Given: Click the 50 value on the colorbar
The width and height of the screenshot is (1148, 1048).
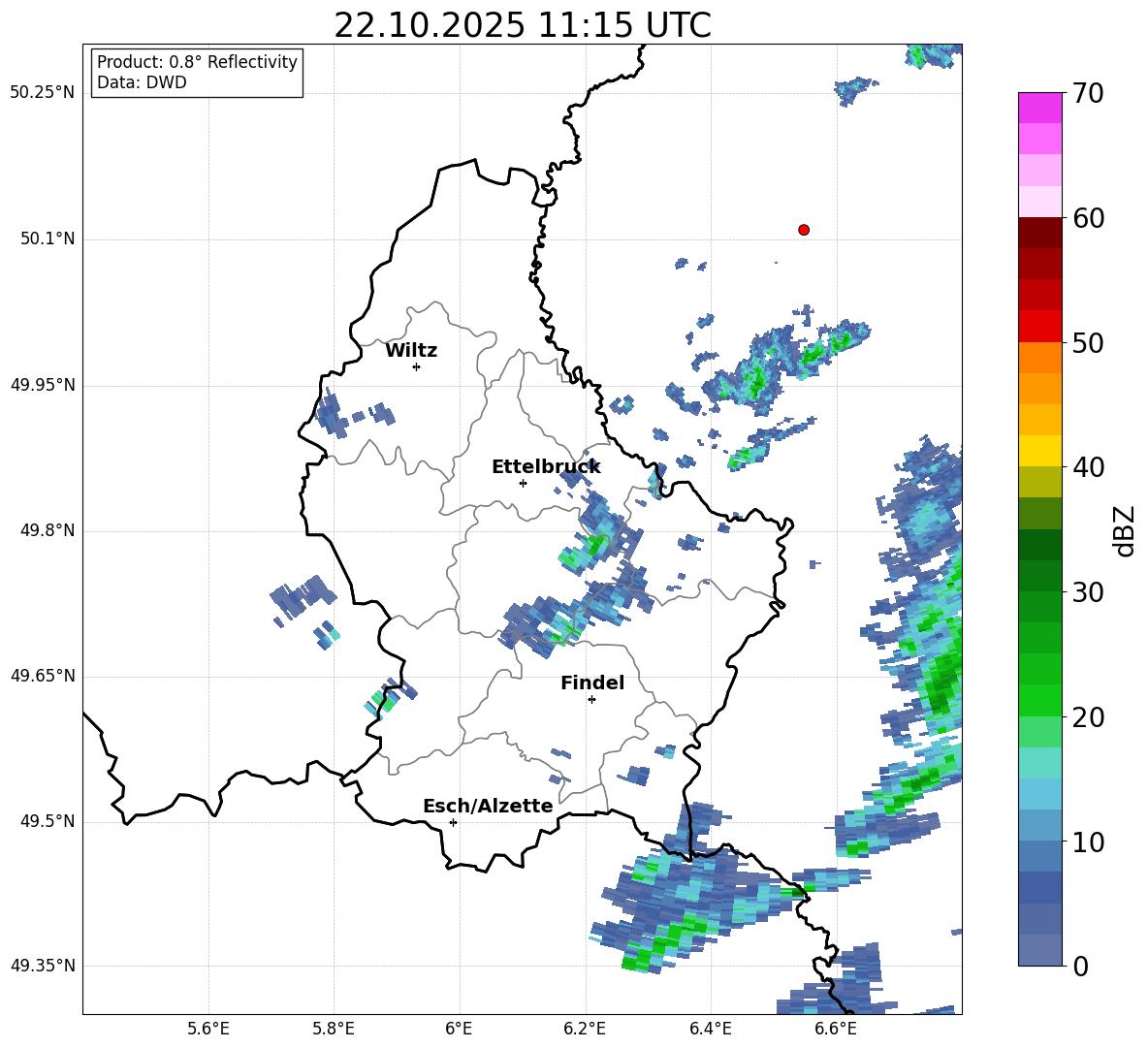Looking at the screenshot, I should [x=1087, y=342].
